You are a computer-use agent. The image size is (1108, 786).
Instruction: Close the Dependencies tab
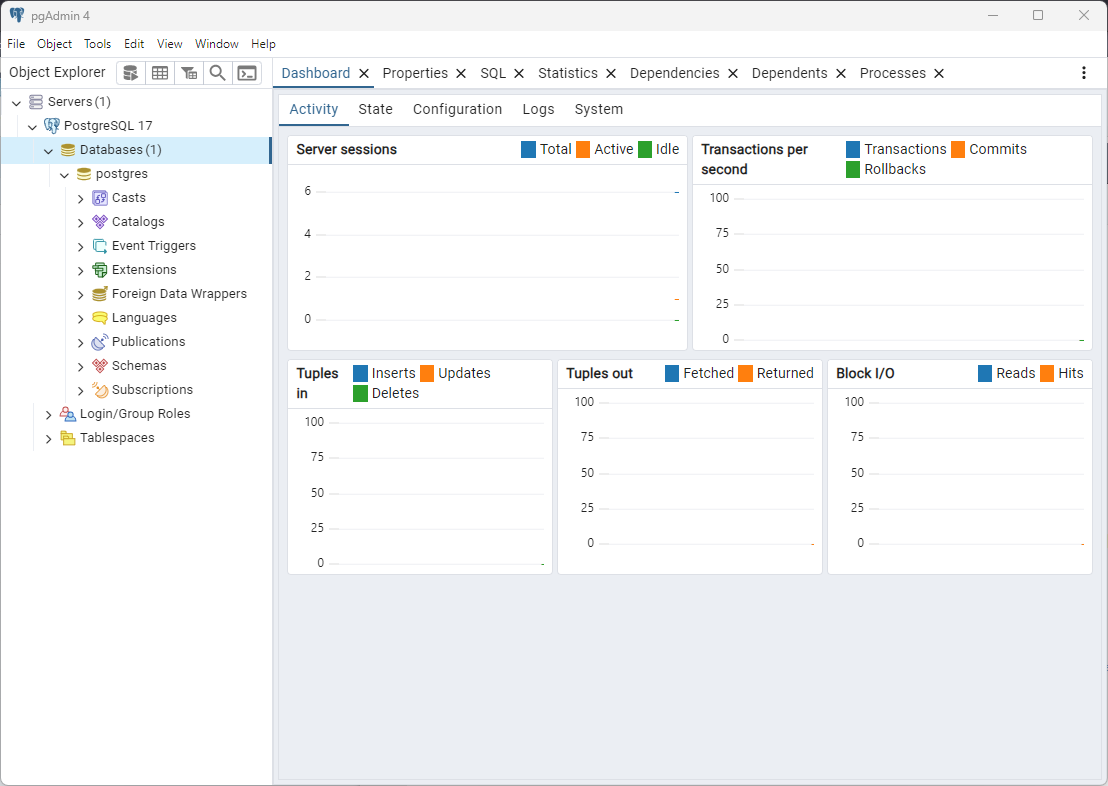pyautogui.click(x=733, y=74)
